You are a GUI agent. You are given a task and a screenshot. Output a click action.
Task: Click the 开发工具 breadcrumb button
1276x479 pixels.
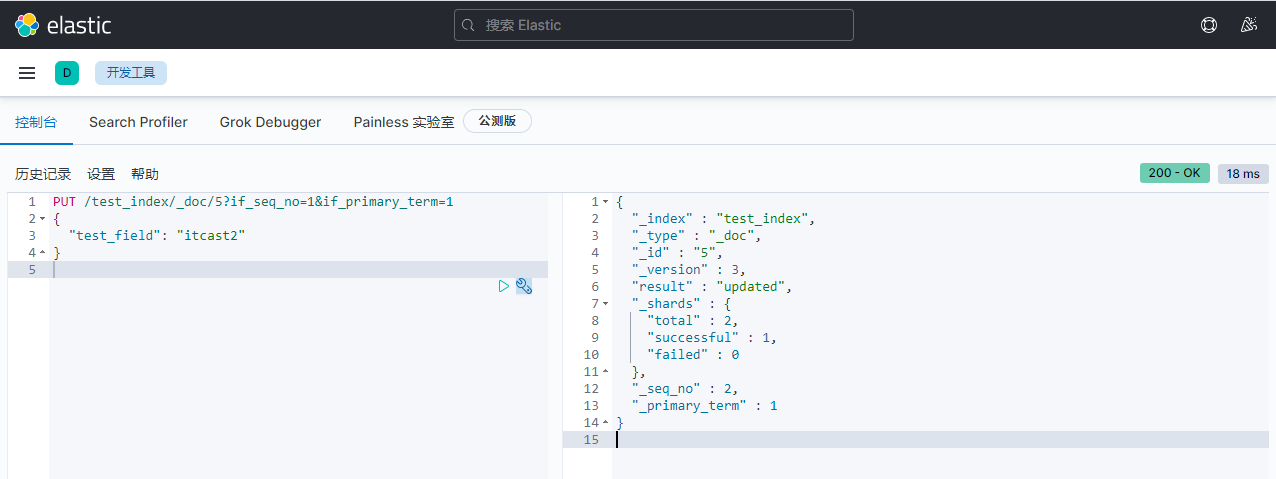pyautogui.click(x=131, y=73)
